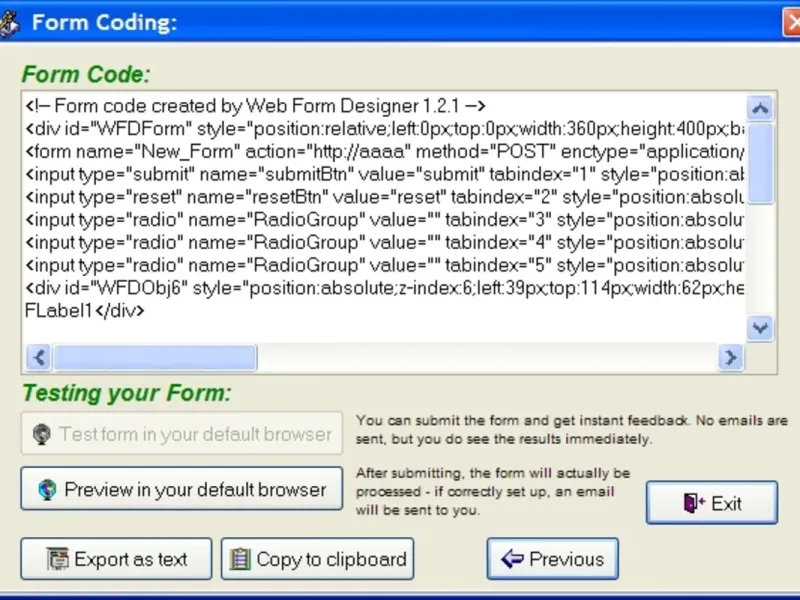
Task: Click the globe icon on Preview button
Action: coord(47,490)
